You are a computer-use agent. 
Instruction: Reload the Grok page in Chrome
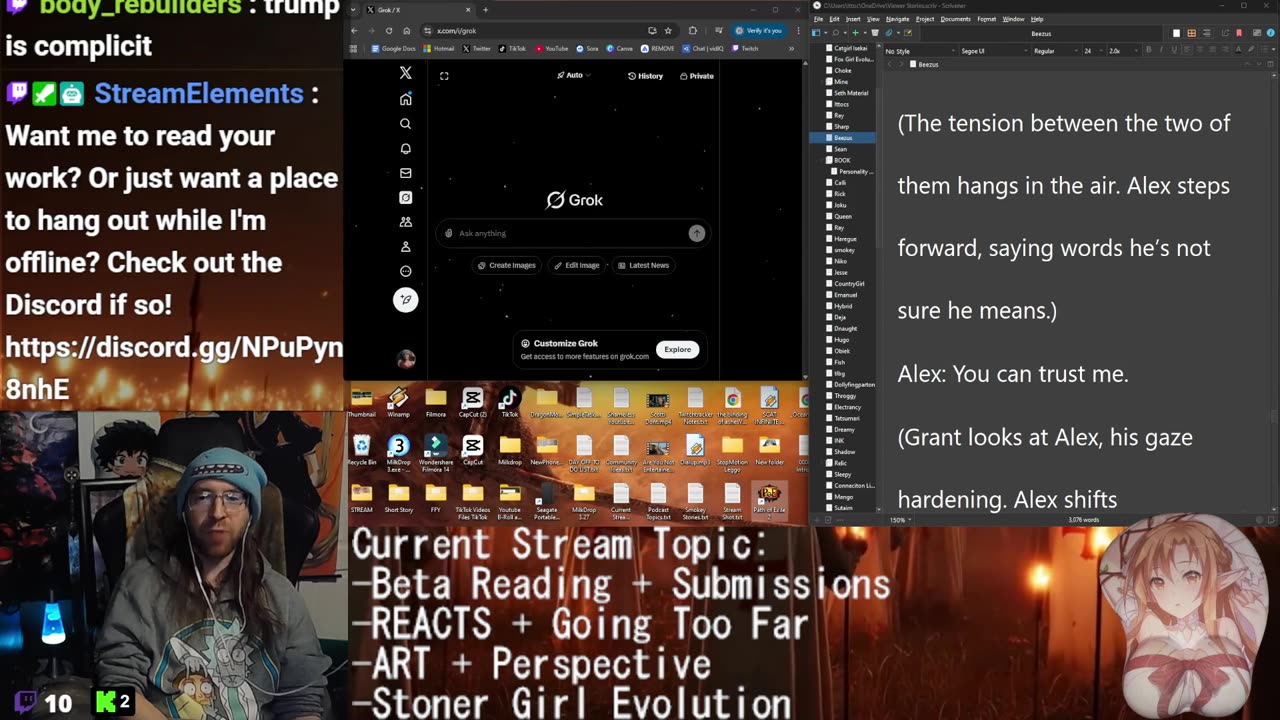pos(389,31)
